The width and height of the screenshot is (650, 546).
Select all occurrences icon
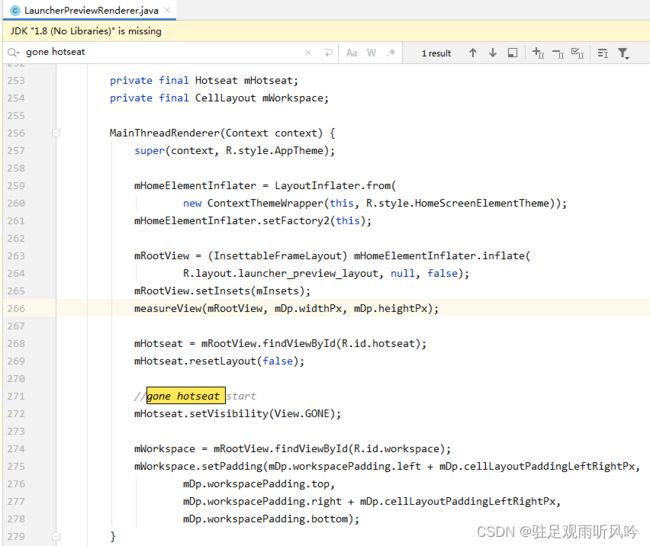(577, 53)
